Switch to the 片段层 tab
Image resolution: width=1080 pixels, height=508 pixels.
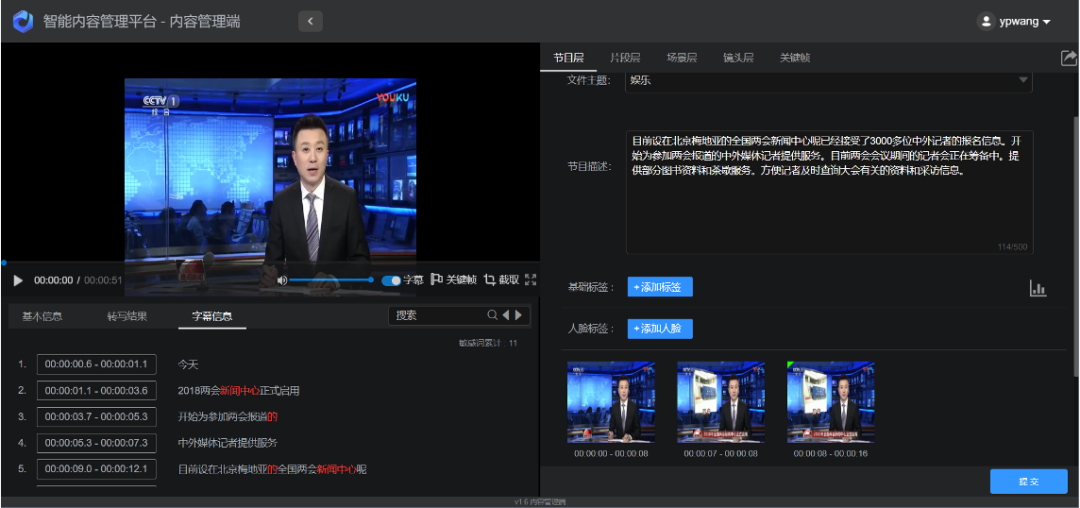pyautogui.click(x=625, y=58)
